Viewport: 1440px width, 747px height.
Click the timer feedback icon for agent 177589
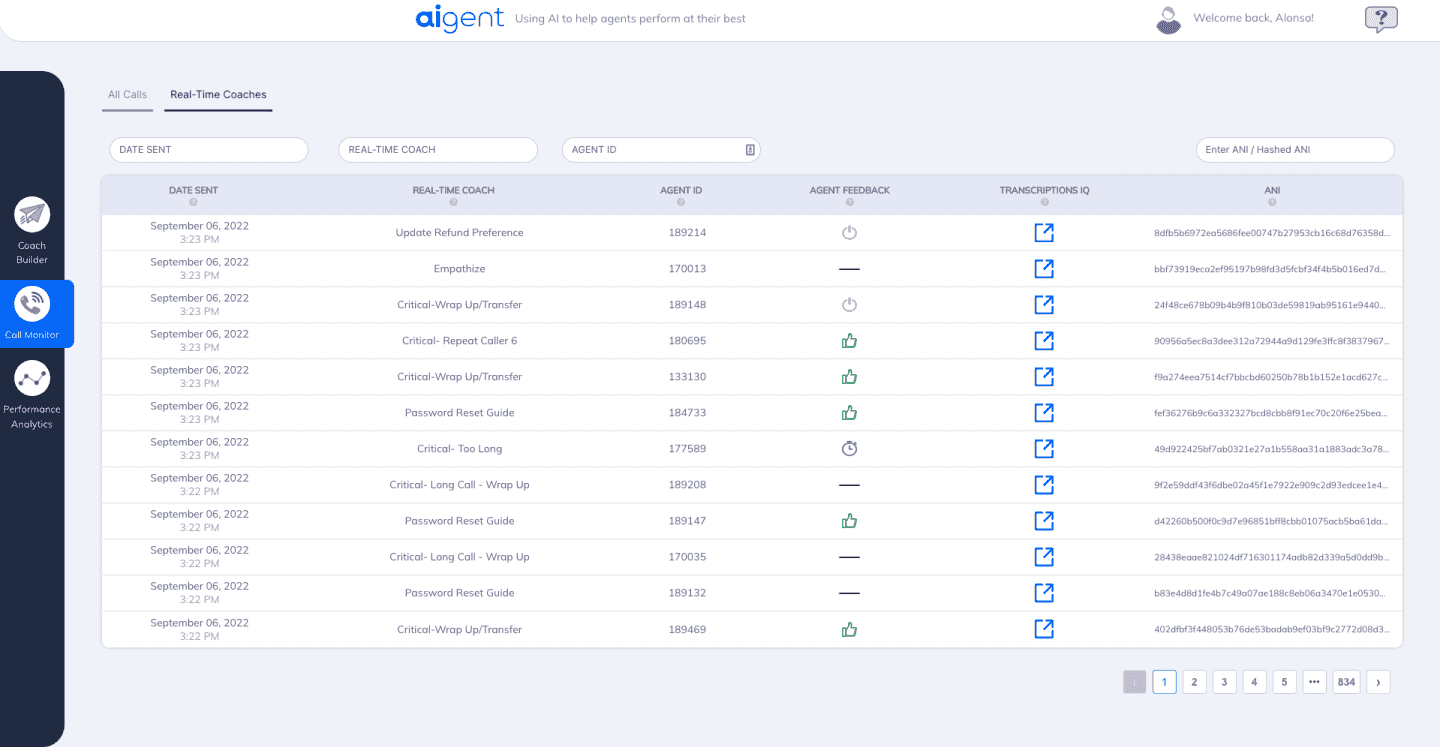pyautogui.click(x=849, y=449)
